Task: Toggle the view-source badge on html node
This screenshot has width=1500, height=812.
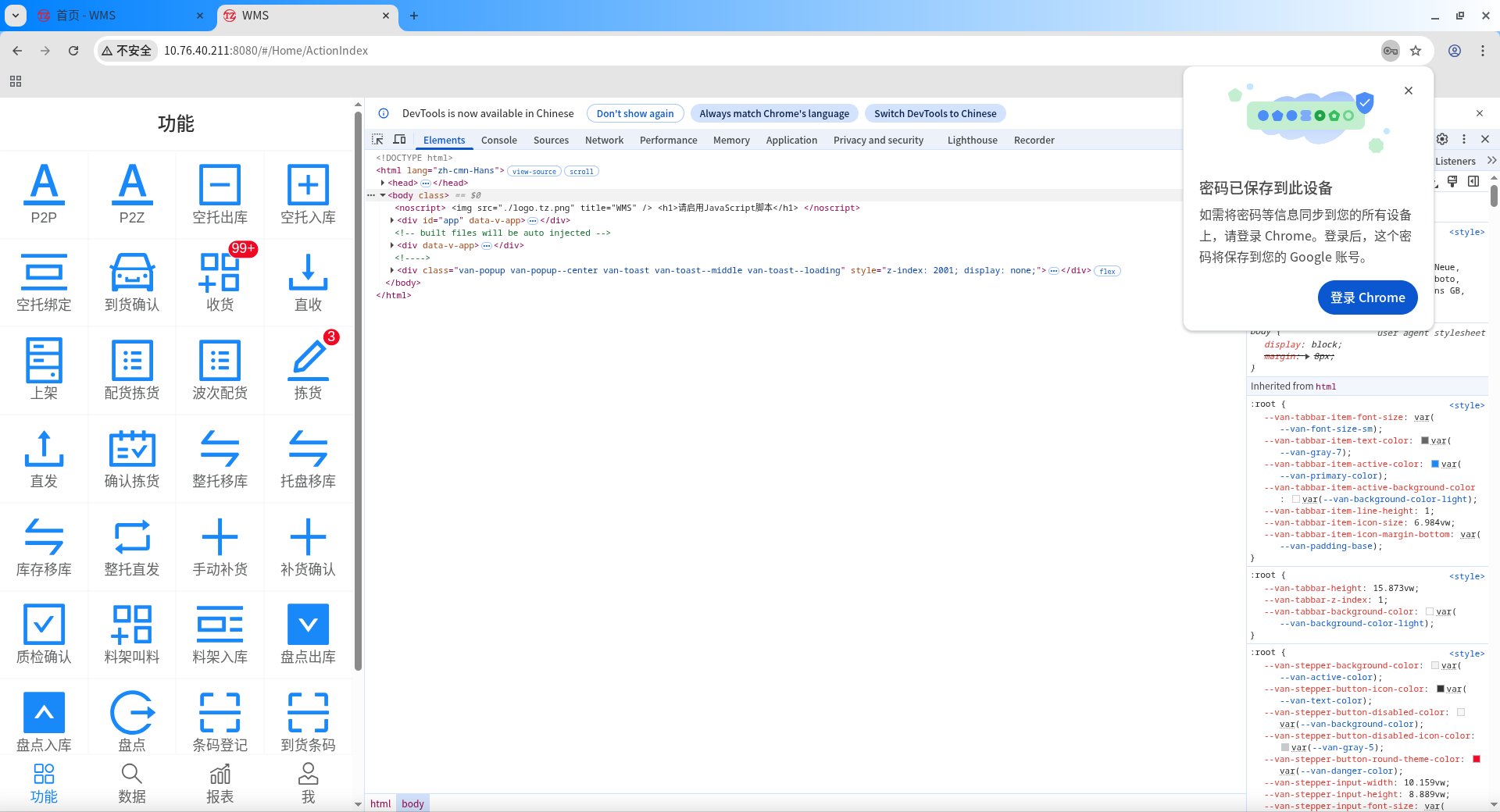Action: pyautogui.click(x=534, y=171)
